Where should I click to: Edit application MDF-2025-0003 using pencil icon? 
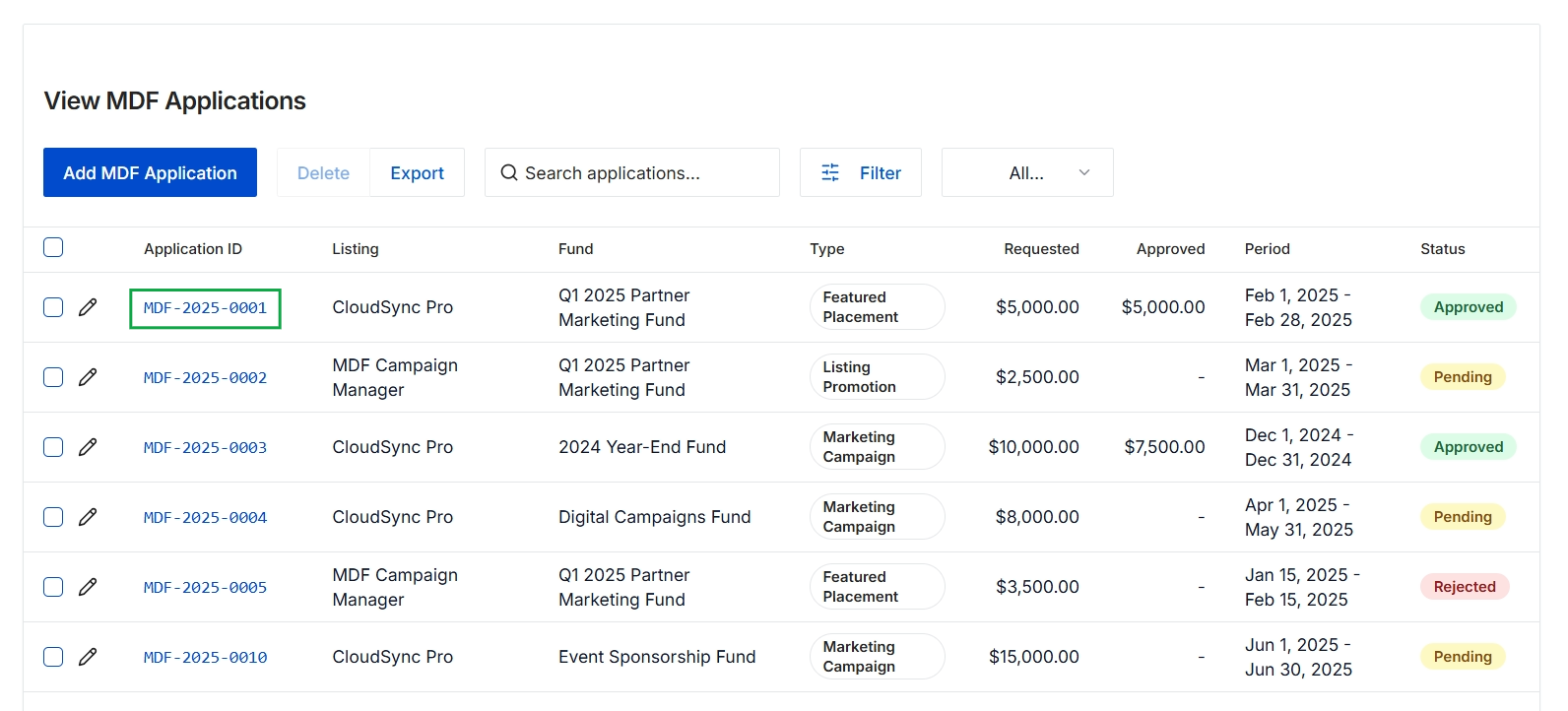click(88, 447)
